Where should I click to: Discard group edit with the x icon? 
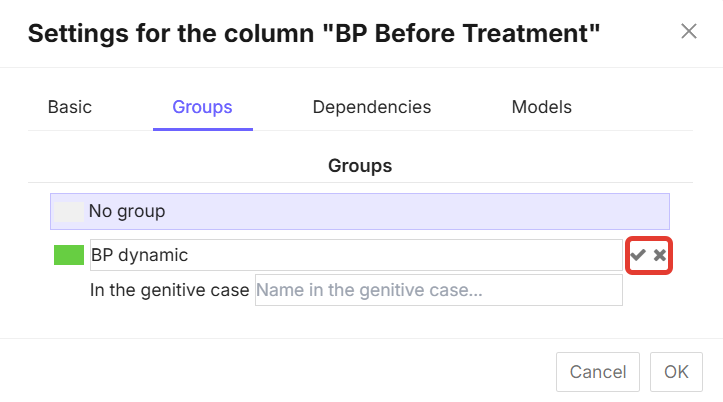(660, 256)
